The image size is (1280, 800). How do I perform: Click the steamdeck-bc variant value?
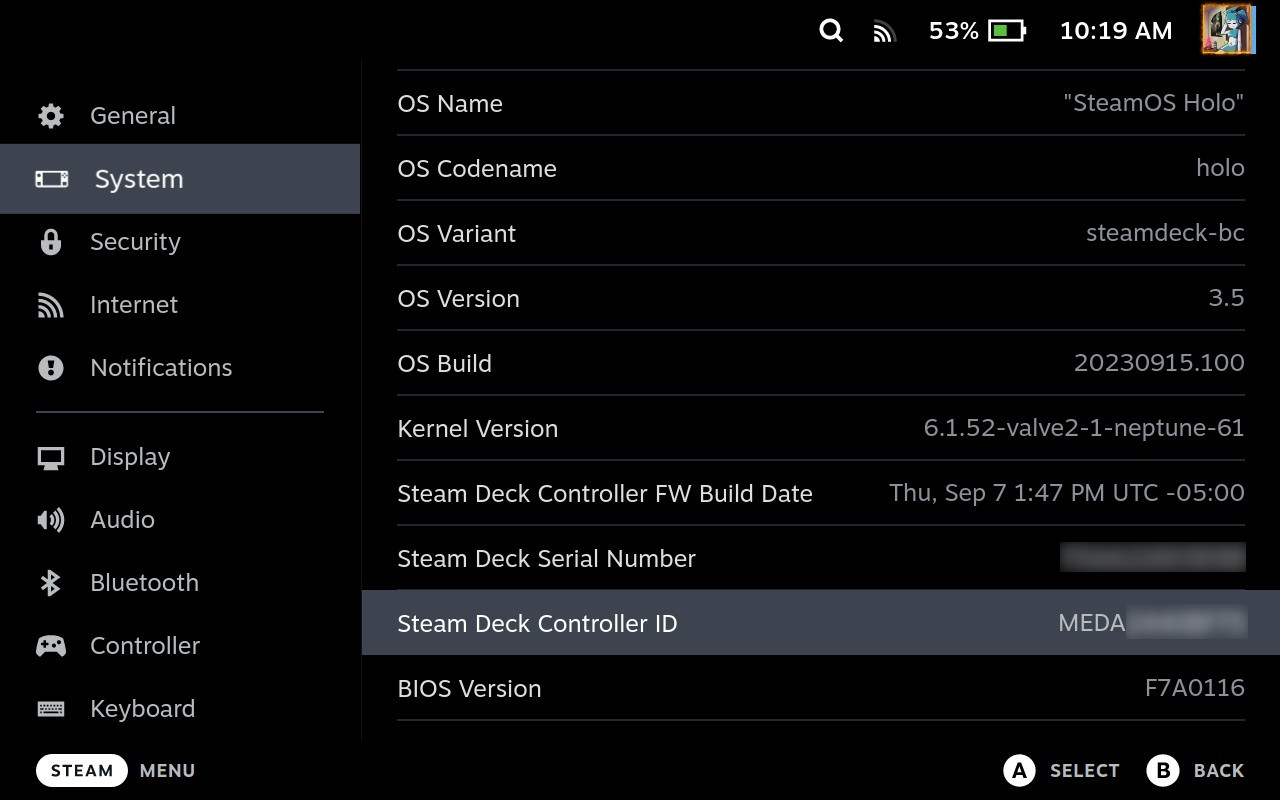tap(1165, 233)
